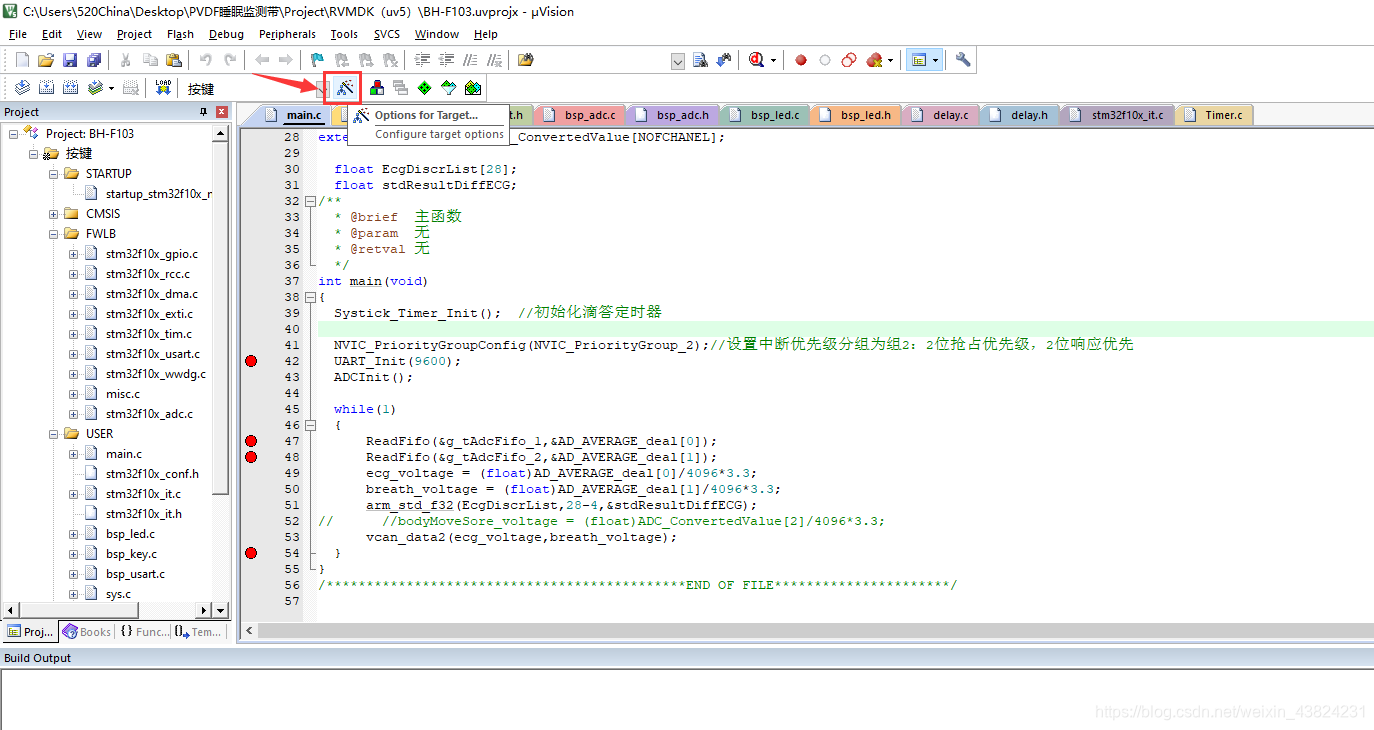This screenshot has width=1374, height=730.
Task: Toggle the breakpoint on line 42
Action: (x=251, y=361)
